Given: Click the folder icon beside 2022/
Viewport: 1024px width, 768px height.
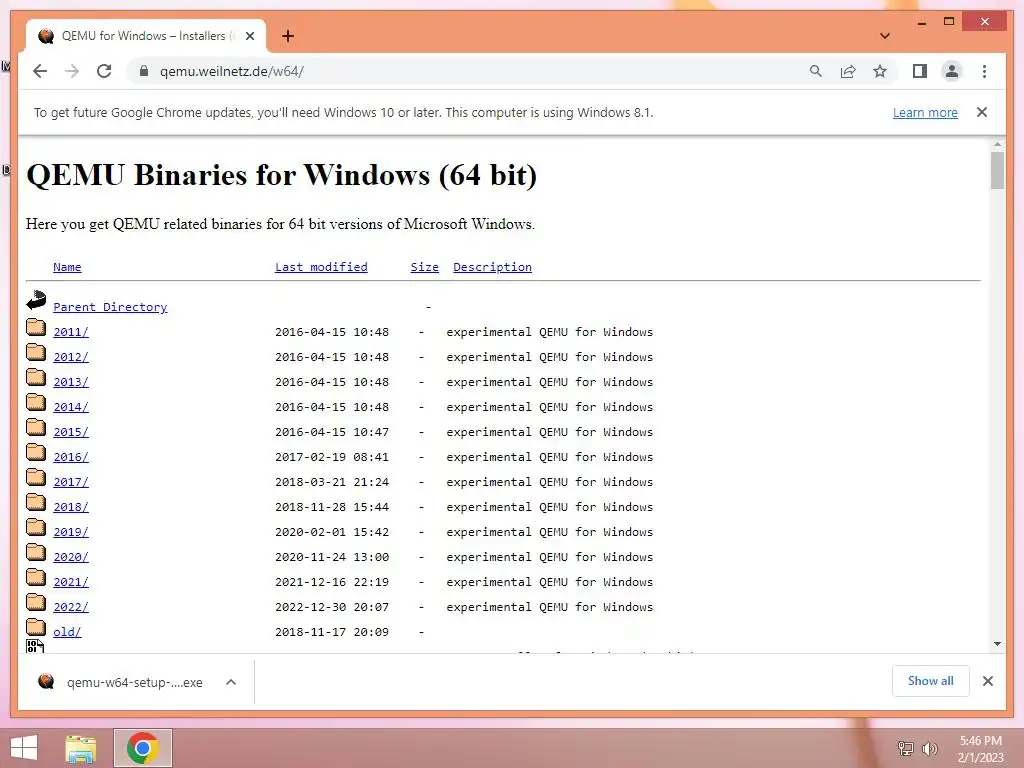Looking at the screenshot, I should (x=36, y=602).
